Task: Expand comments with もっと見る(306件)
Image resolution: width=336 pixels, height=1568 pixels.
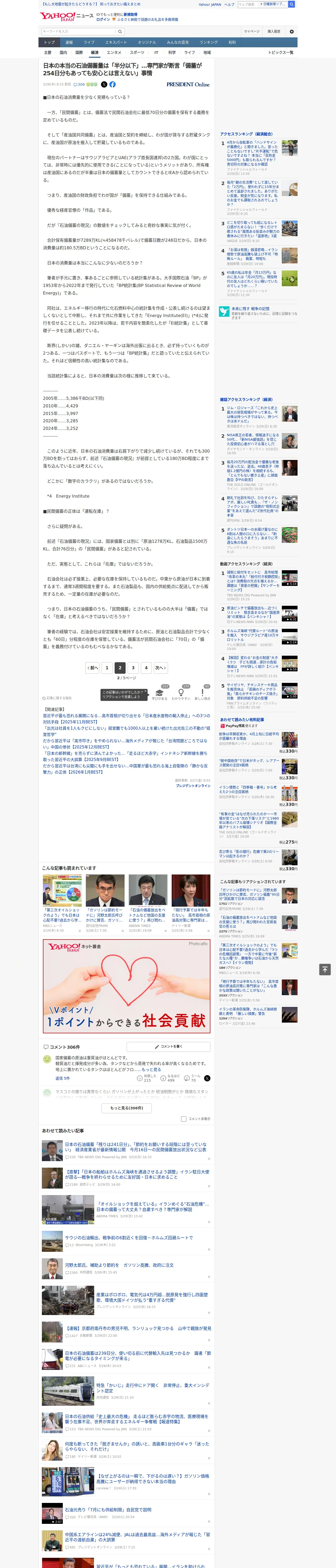Action: coord(127,1108)
